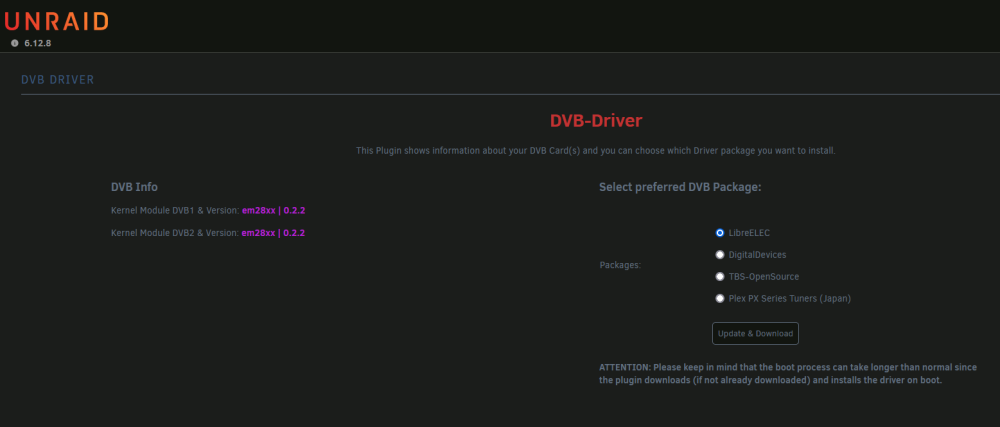The image size is (1000, 427).
Task: Click the Kernel Module DVB1 & Version label
Action: 175,210
